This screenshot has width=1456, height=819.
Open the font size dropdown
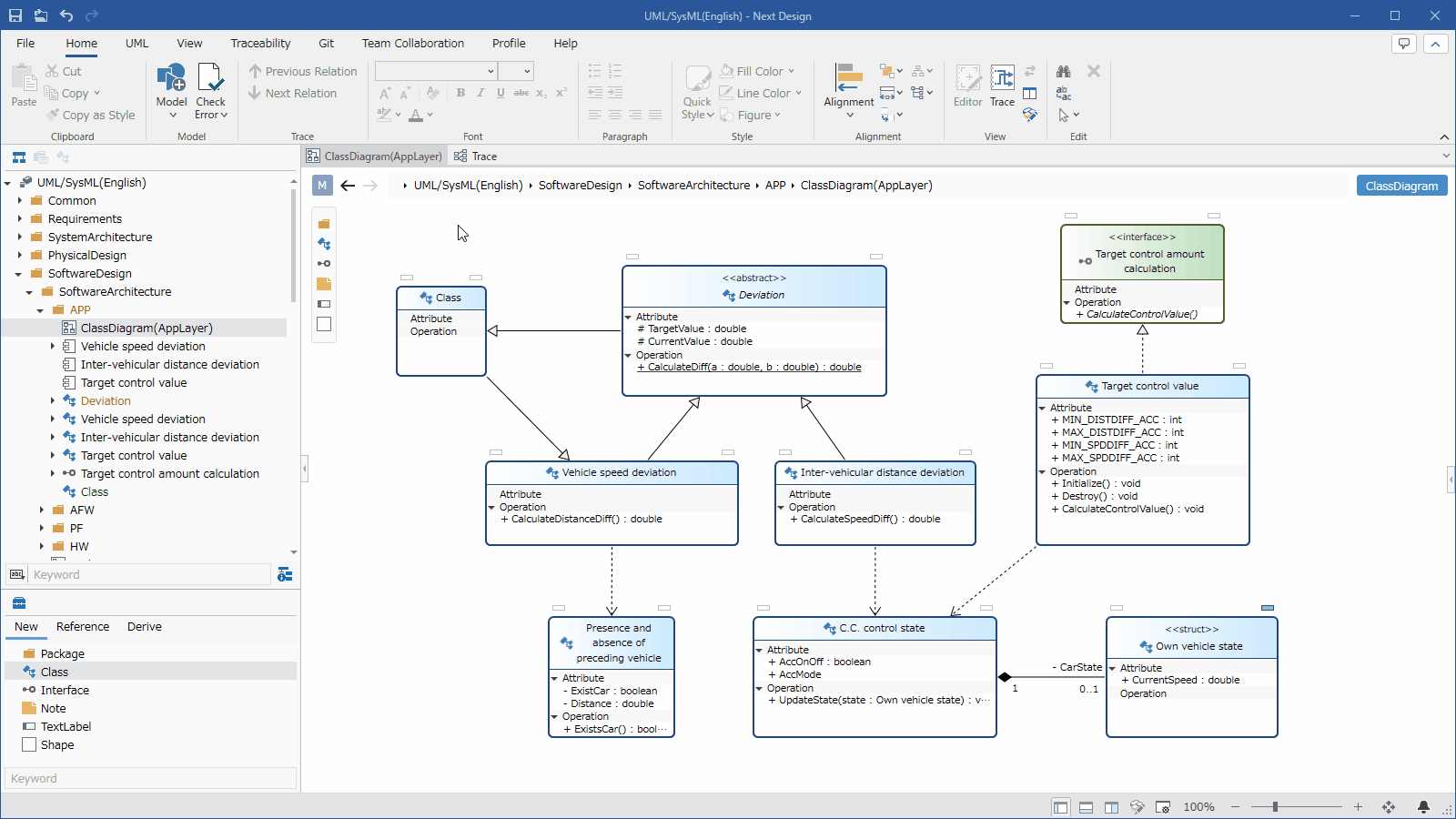[515, 71]
